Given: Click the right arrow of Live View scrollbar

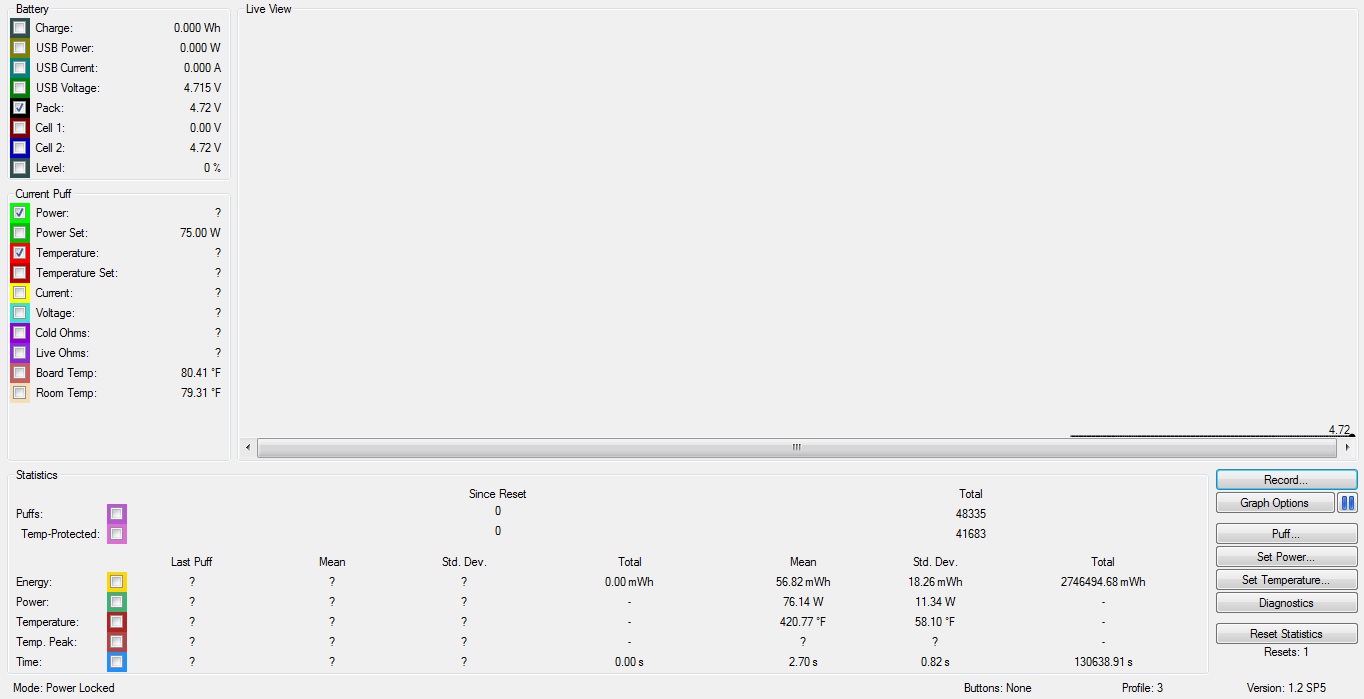Looking at the screenshot, I should tap(1348, 448).
